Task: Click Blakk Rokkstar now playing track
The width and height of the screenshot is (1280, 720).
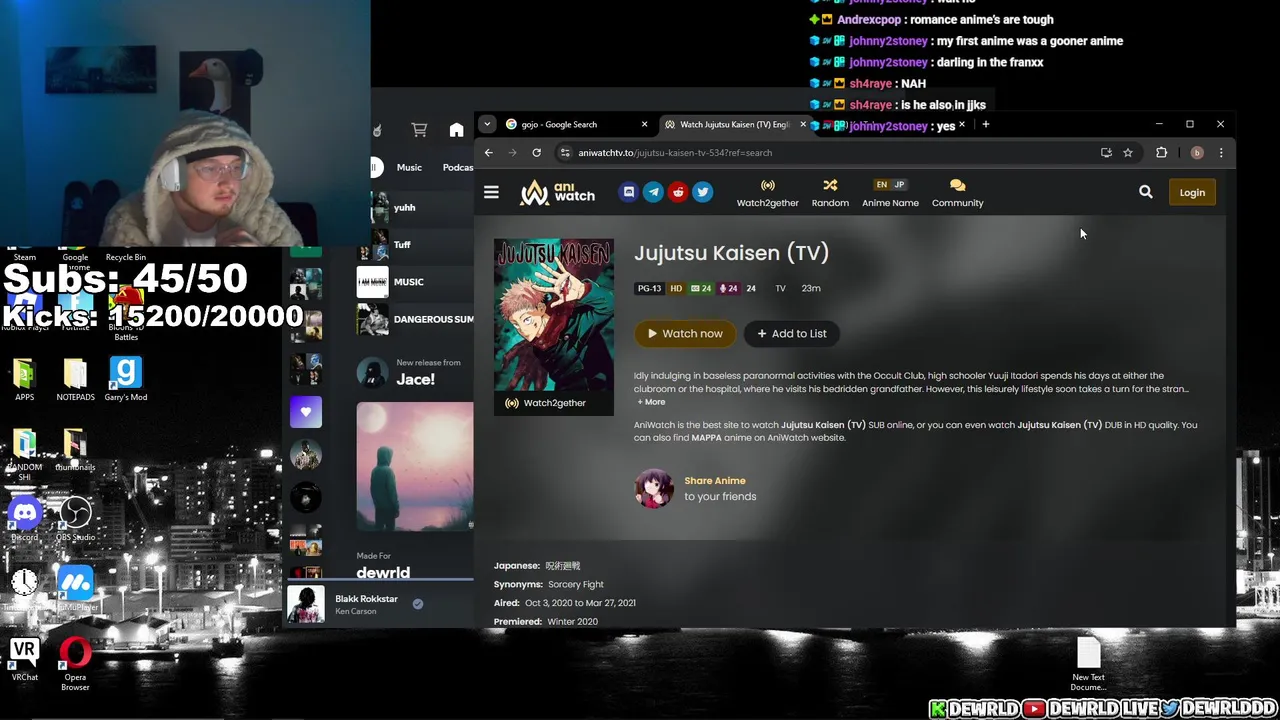Action: click(x=366, y=599)
